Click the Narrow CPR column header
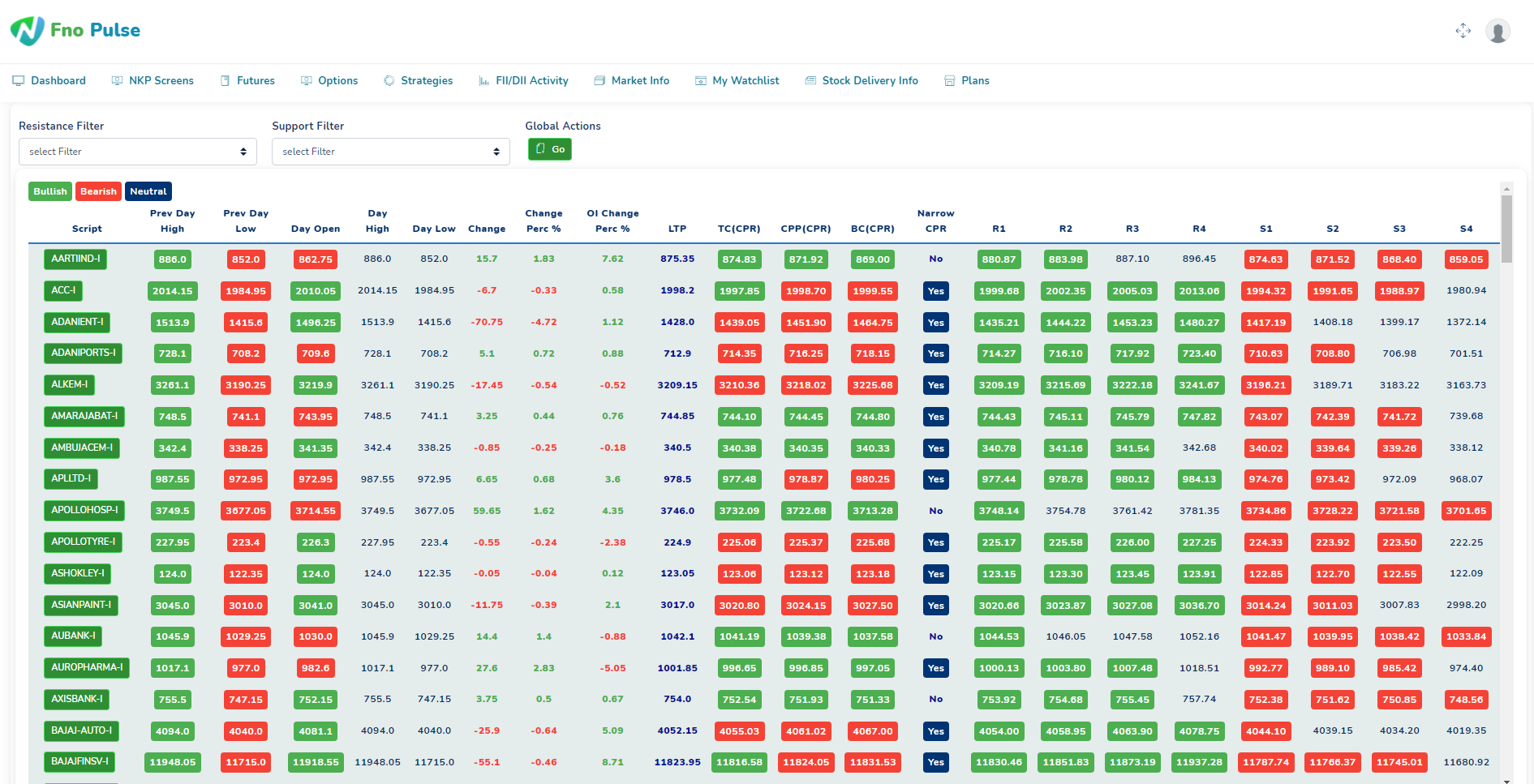Image resolution: width=1534 pixels, height=784 pixels. (x=936, y=221)
